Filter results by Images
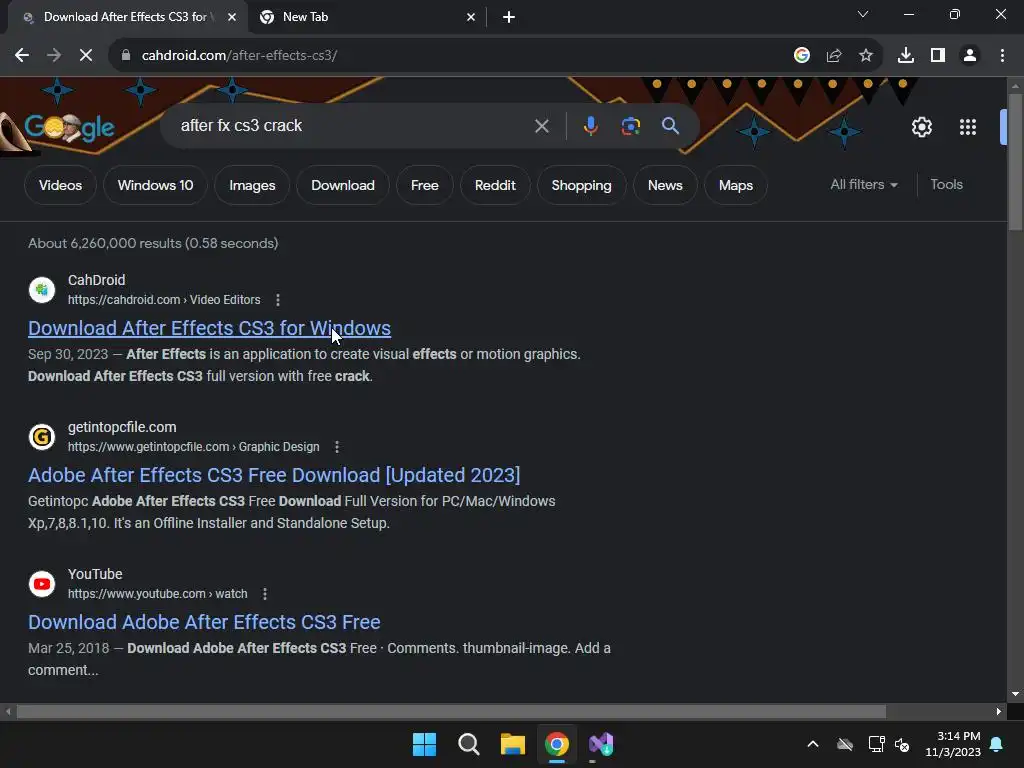This screenshot has height=768, width=1024. [252, 185]
